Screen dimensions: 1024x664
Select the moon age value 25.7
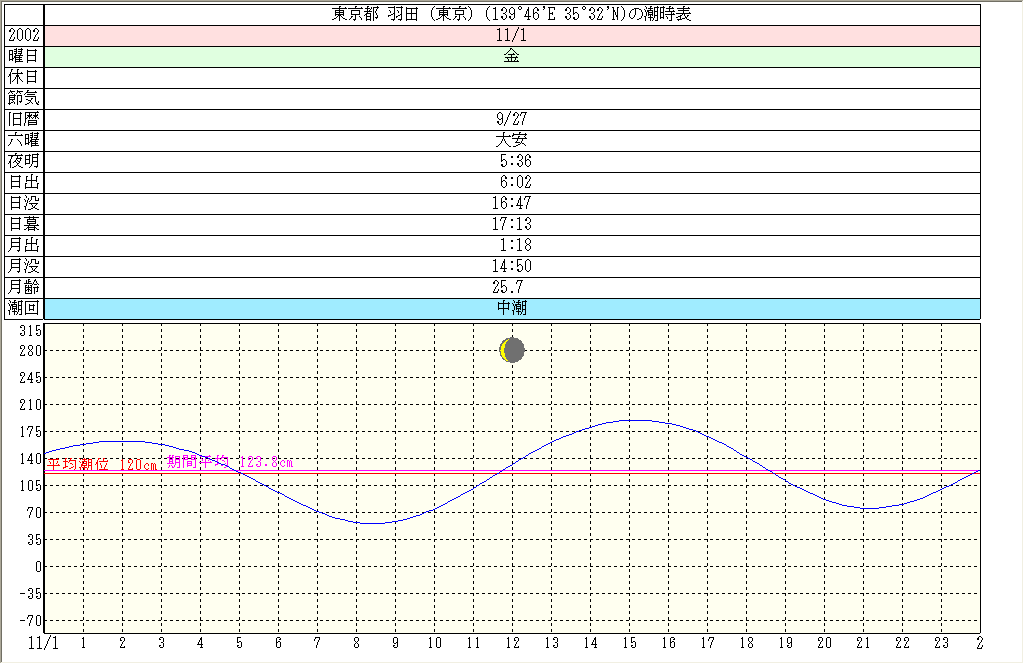pos(512,287)
